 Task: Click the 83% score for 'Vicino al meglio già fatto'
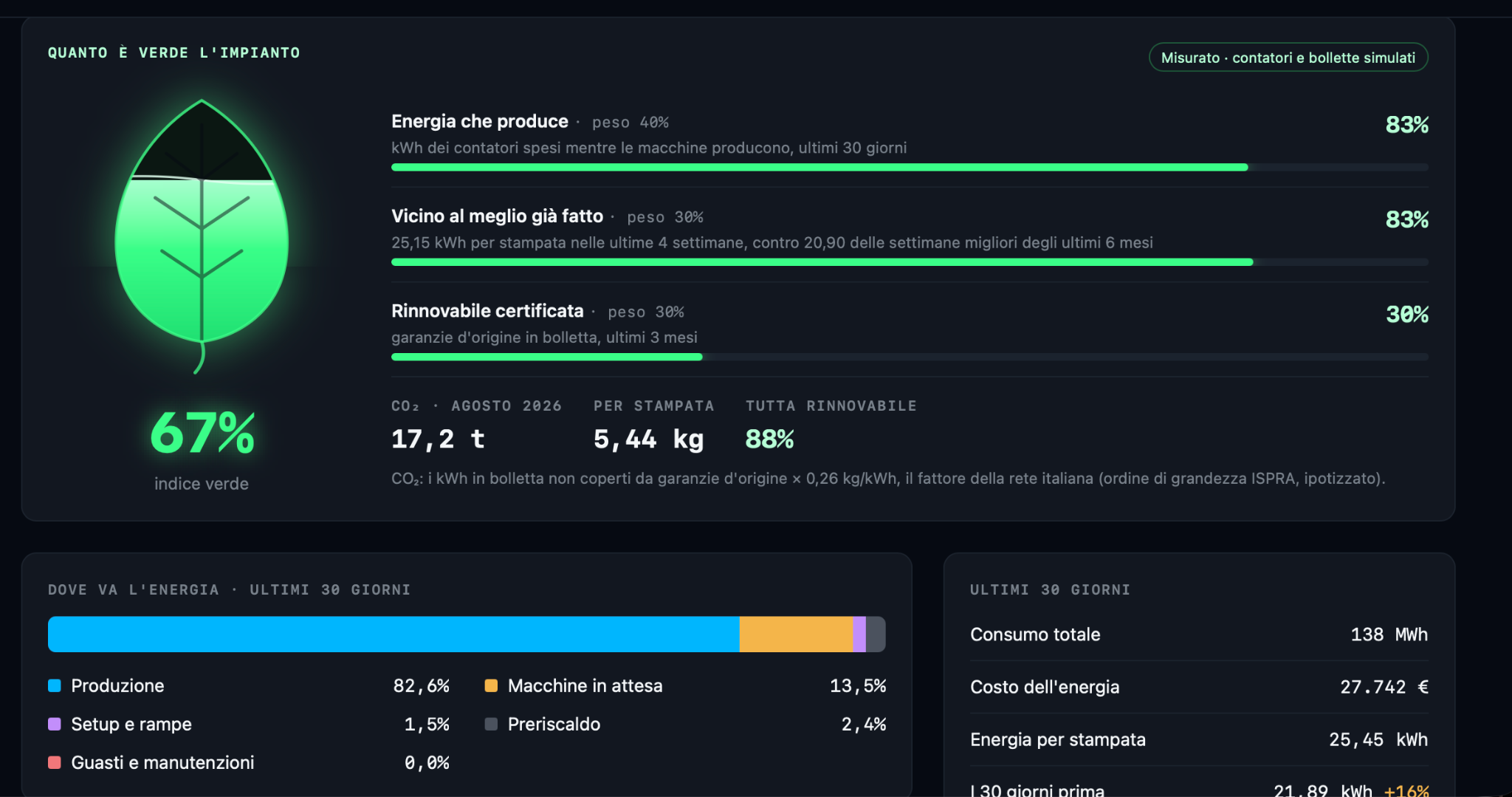click(1407, 219)
